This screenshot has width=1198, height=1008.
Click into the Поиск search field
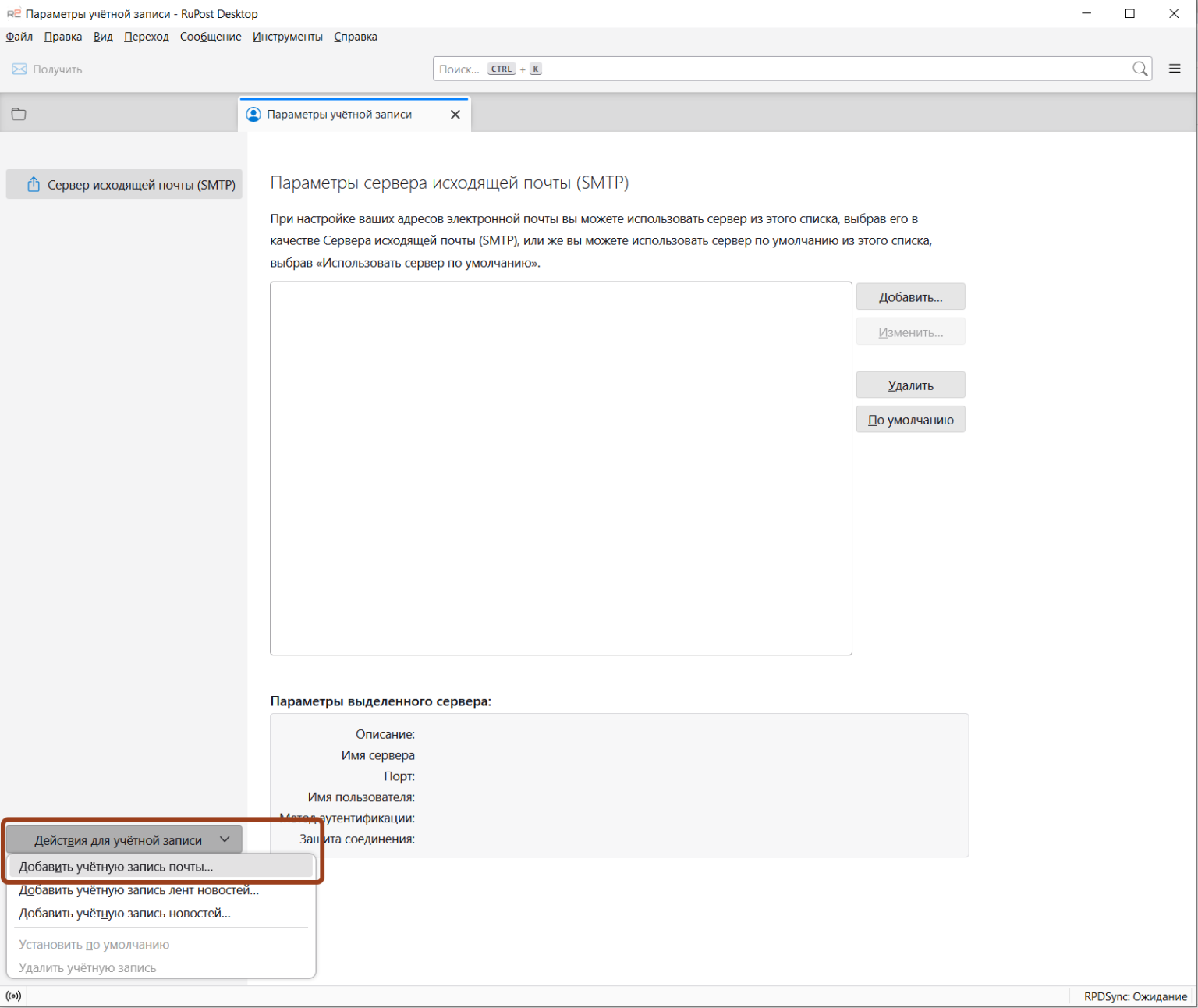(x=780, y=69)
